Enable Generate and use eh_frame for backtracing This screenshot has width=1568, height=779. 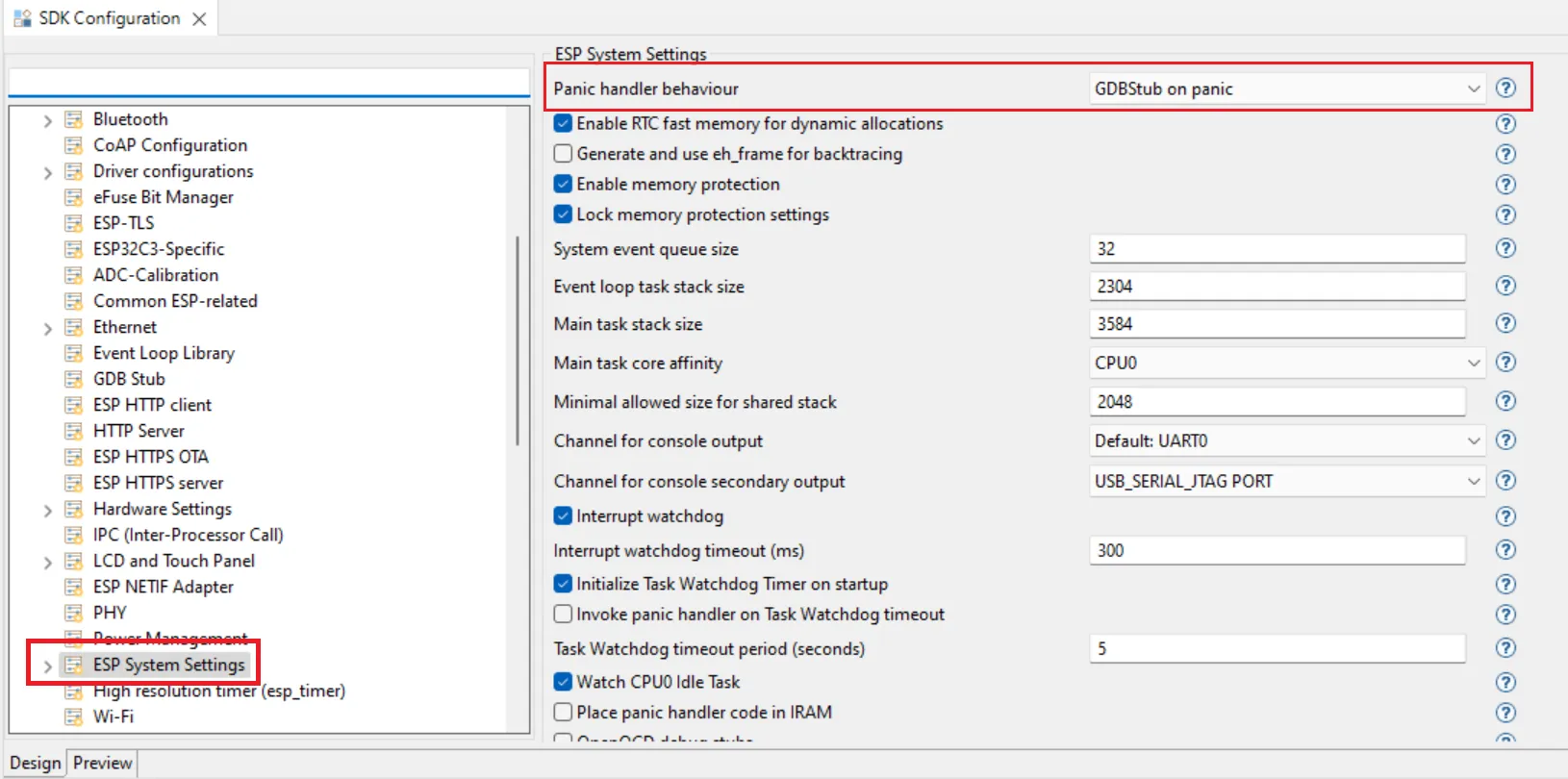coord(564,154)
